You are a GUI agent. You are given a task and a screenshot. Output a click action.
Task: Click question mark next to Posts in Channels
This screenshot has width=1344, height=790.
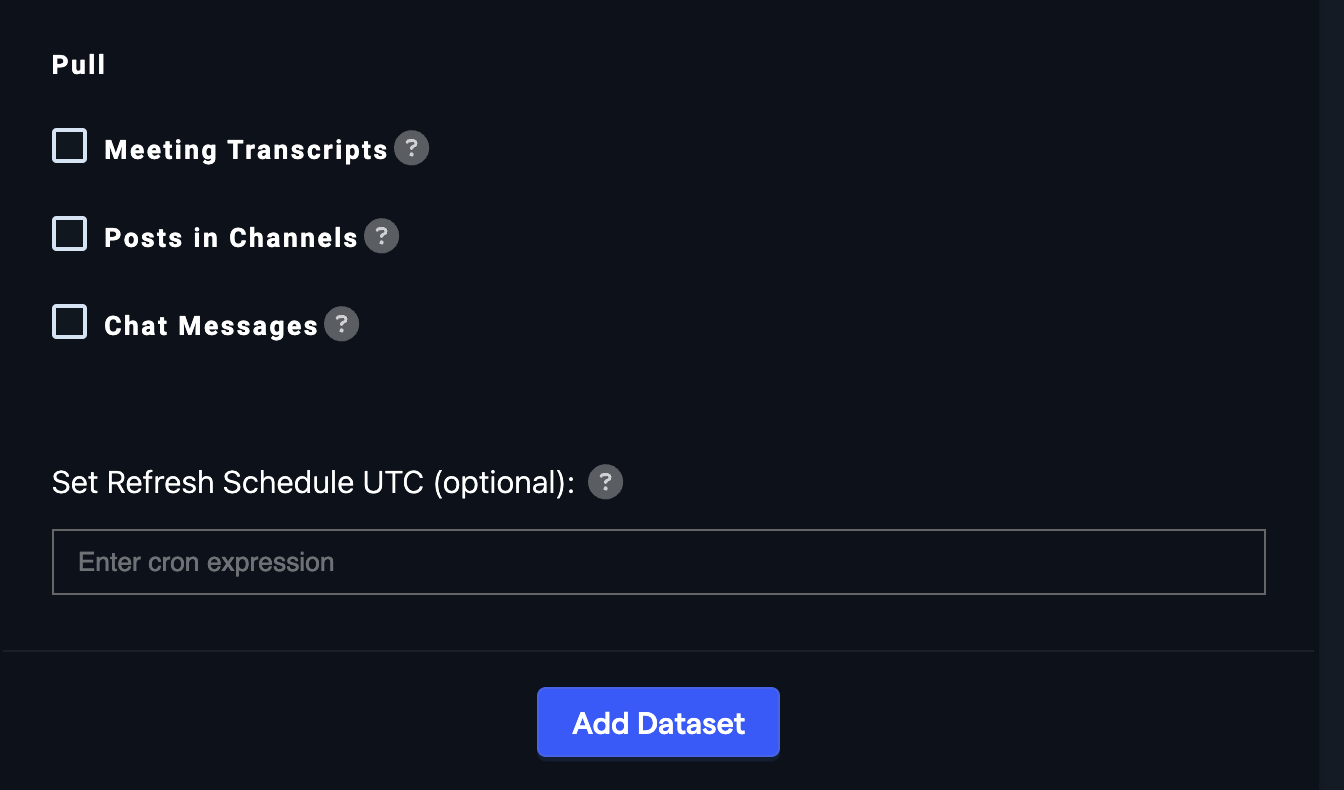pyautogui.click(x=381, y=237)
